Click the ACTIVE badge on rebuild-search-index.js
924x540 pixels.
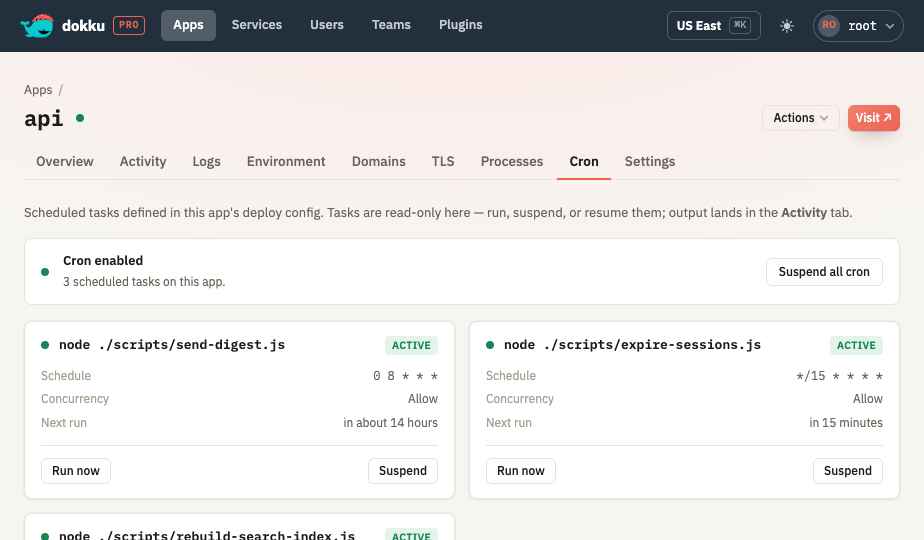[411, 535]
